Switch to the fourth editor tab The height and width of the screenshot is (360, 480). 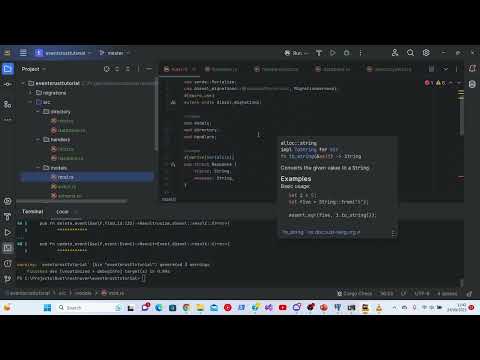[x=333, y=69]
